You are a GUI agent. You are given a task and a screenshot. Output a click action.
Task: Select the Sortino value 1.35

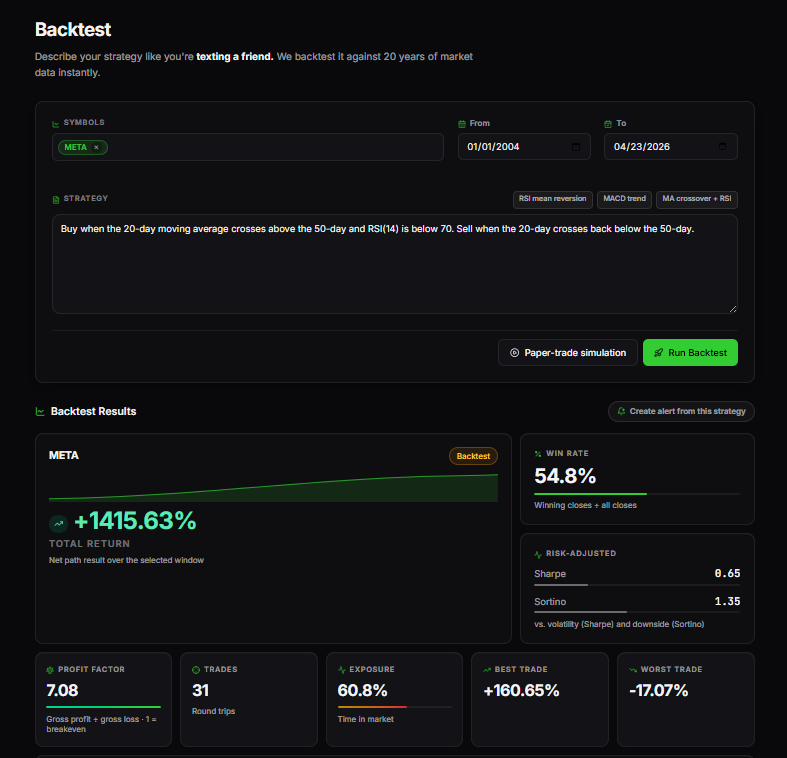coord(727,601)
